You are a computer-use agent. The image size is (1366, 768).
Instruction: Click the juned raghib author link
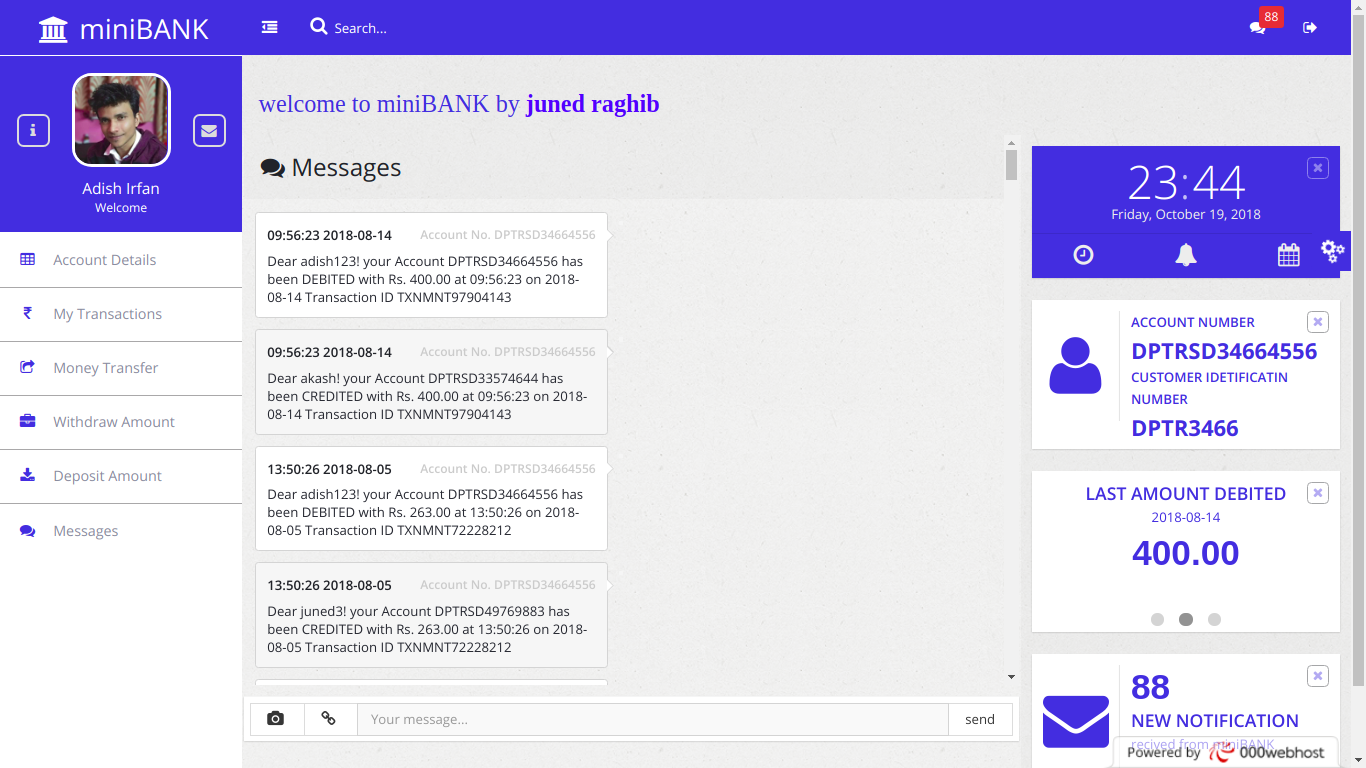tap(592, 104)
